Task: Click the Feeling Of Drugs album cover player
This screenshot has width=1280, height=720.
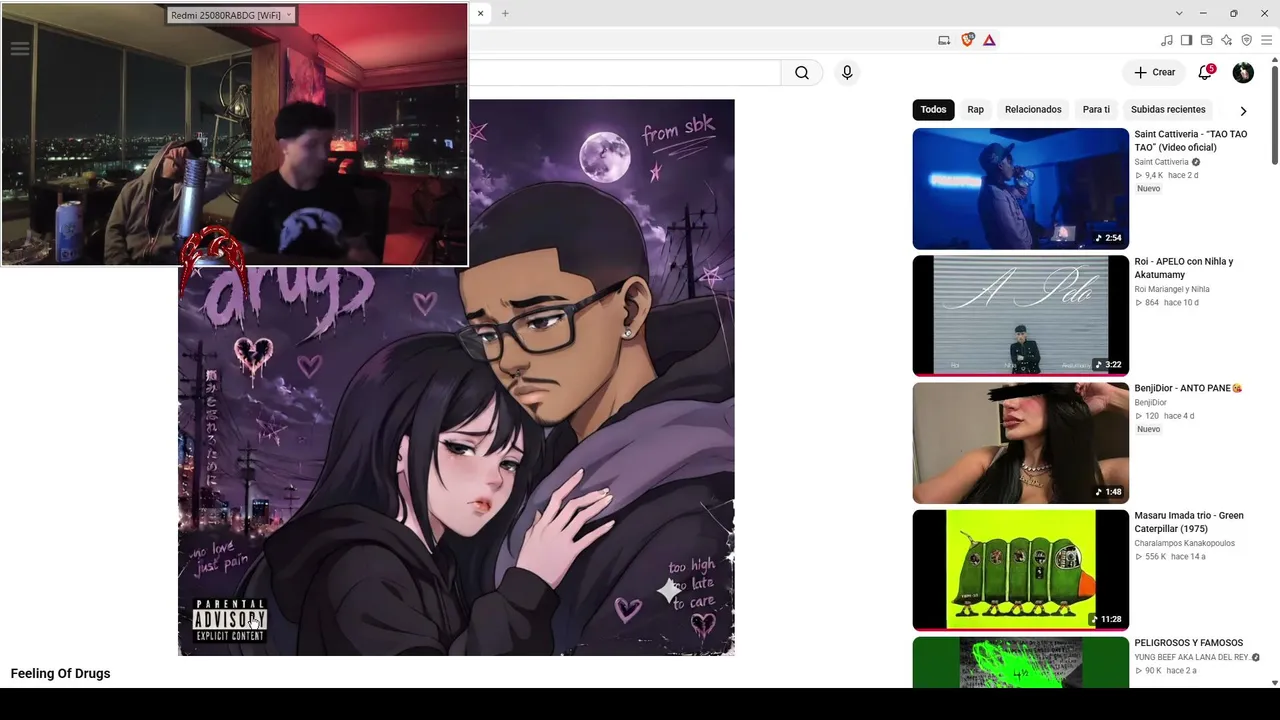Action: [x=456, y=378]
